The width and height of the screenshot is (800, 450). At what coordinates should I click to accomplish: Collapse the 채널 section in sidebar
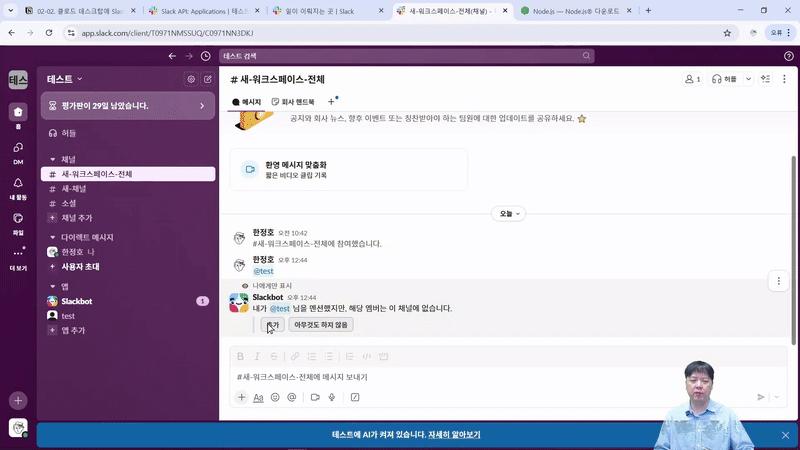pos(53,159)
